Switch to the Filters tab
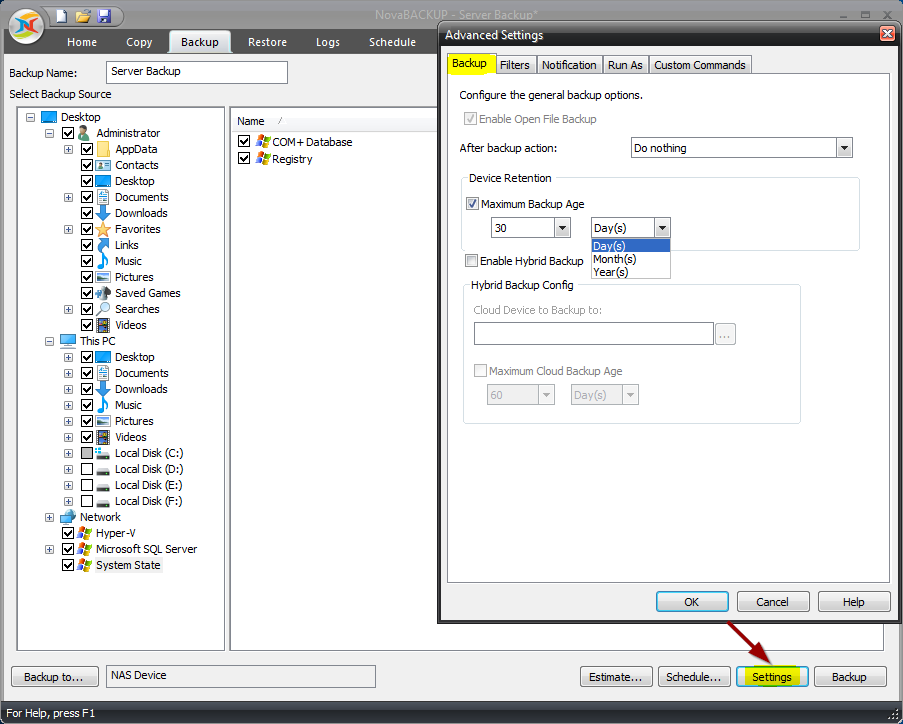The image size is (903, 724). 514,65
